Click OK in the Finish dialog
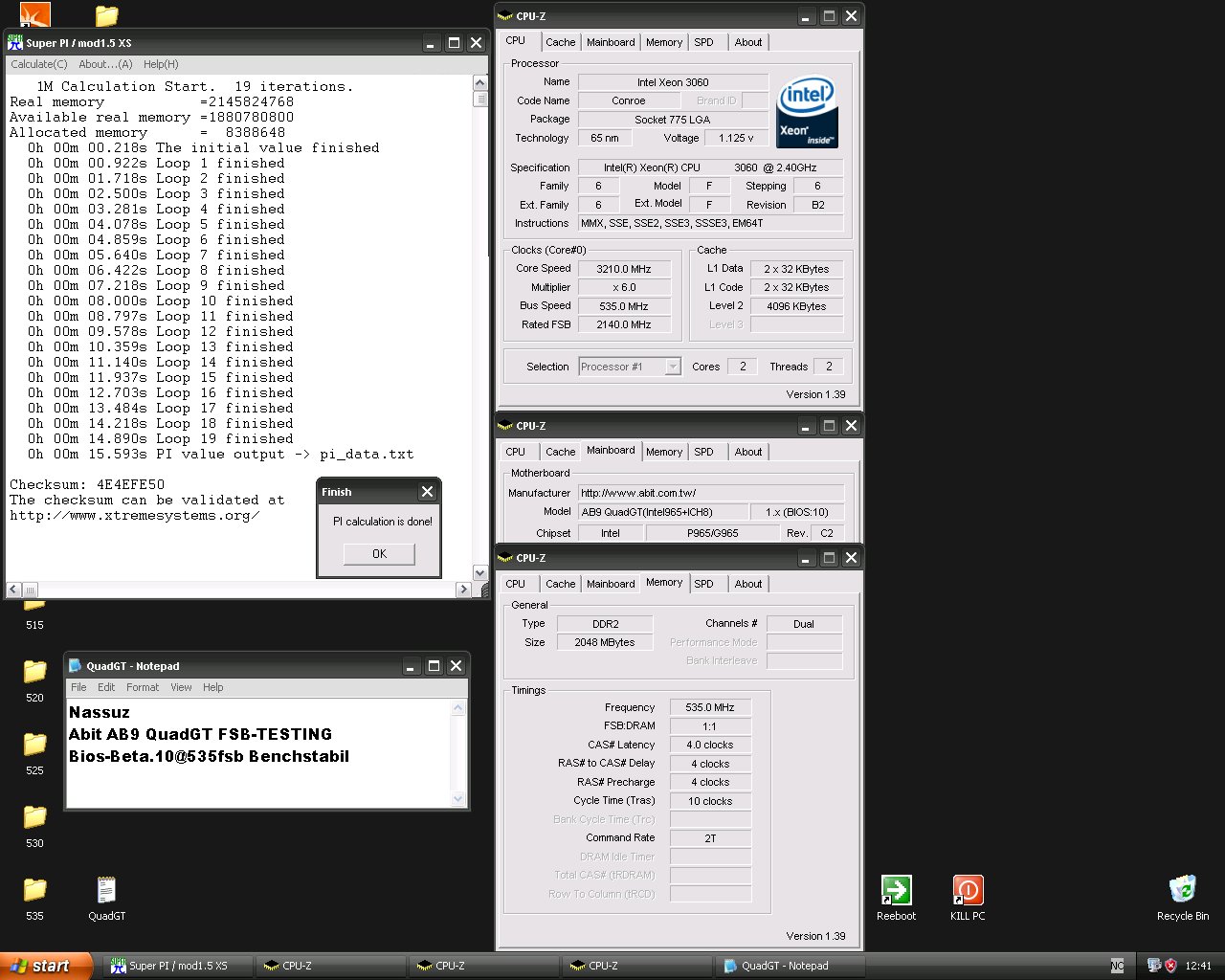The image size is (1225, 980). pyautogui.click(x=380, y=554)
